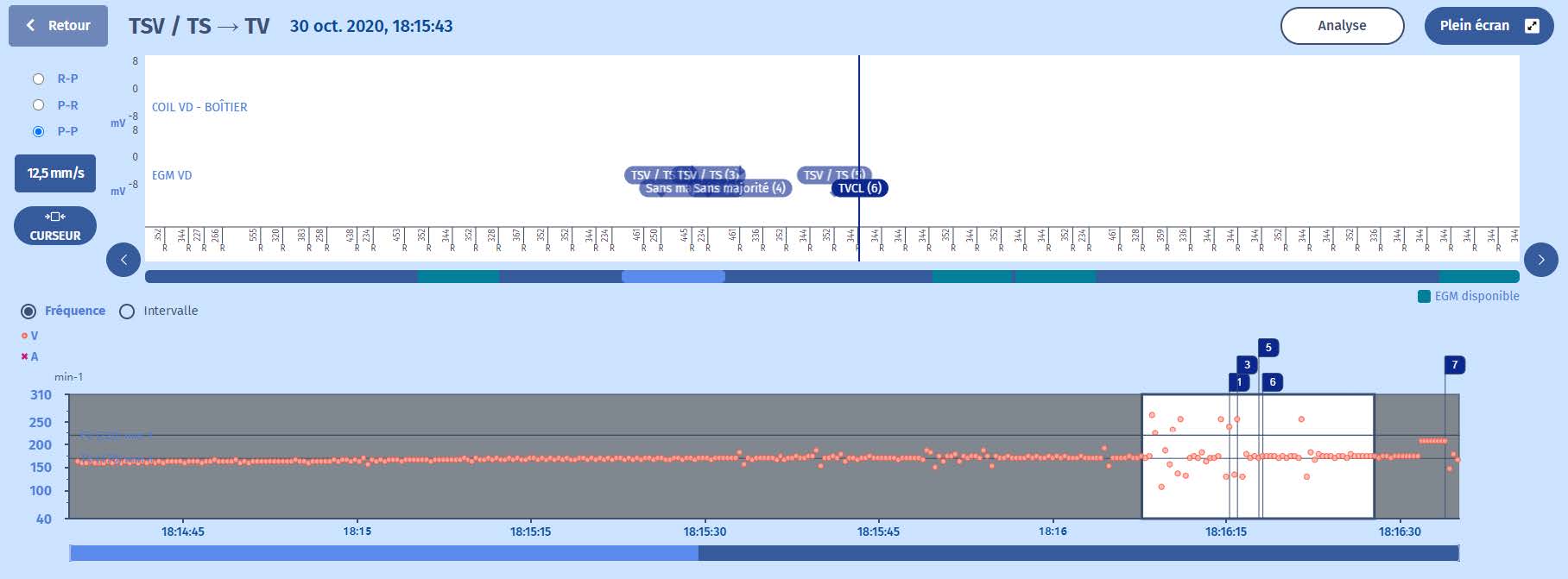Click the light blue segment of EGM scrollbar
Image resolution: width=1568 pixels, height=579 pixels.
673,277
